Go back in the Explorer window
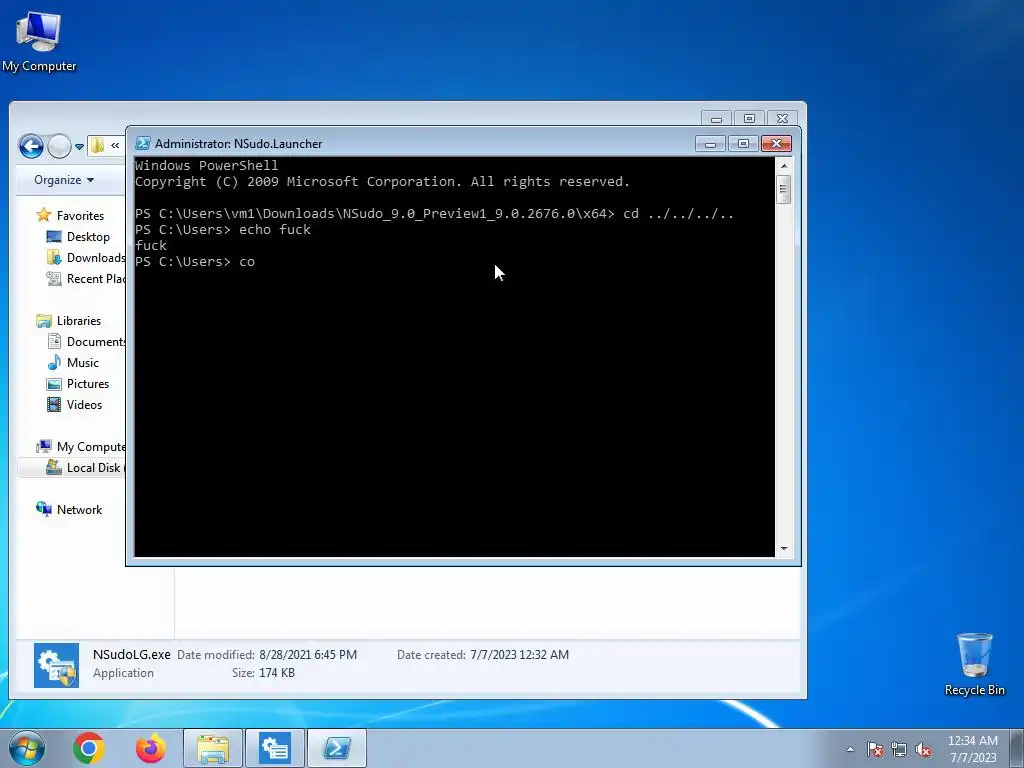The image size is (1024, 768). 31,146
